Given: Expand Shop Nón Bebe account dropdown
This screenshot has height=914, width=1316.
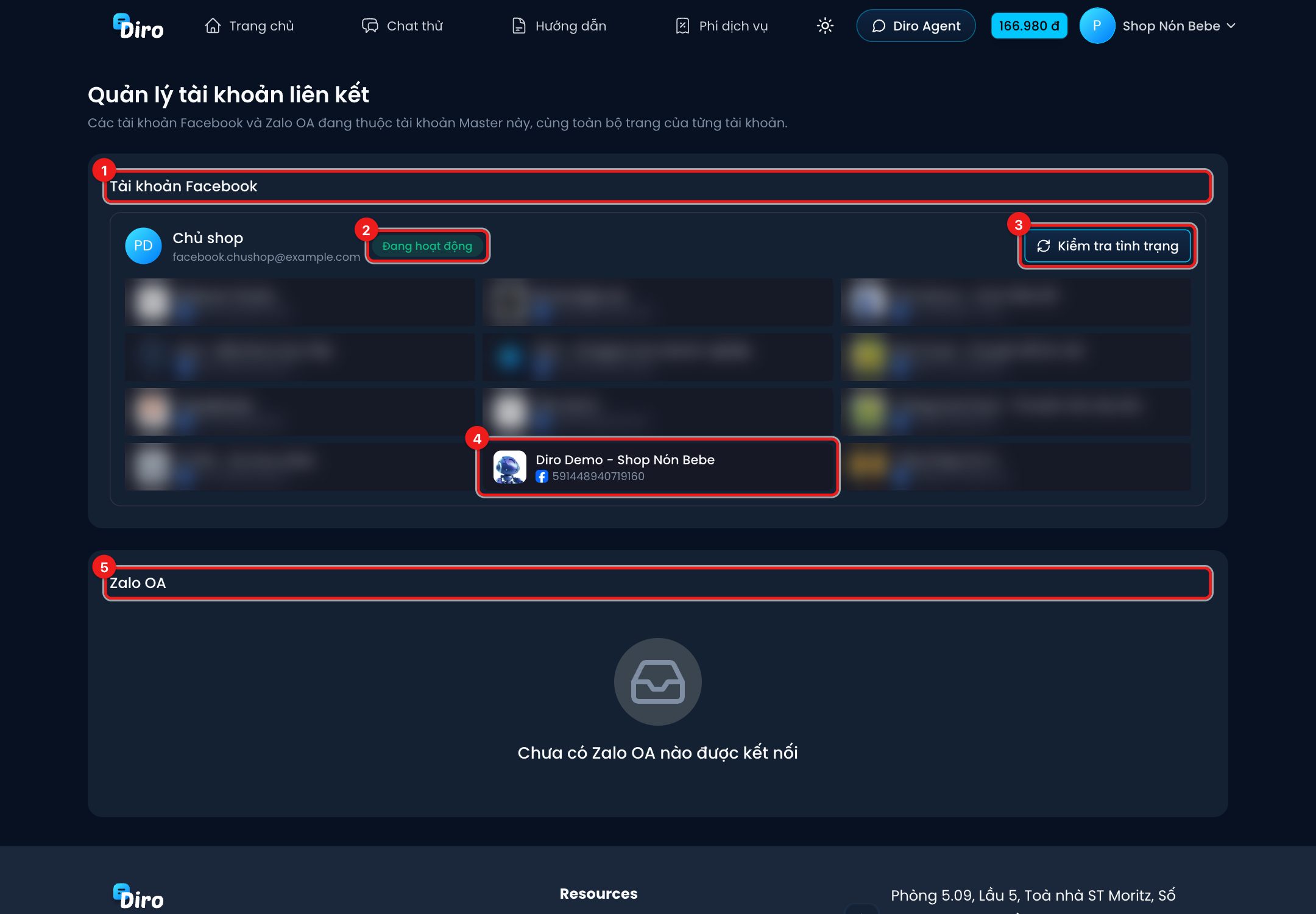Looking at the screenshot, I should pyautogui.click(x=1179, y=26).
